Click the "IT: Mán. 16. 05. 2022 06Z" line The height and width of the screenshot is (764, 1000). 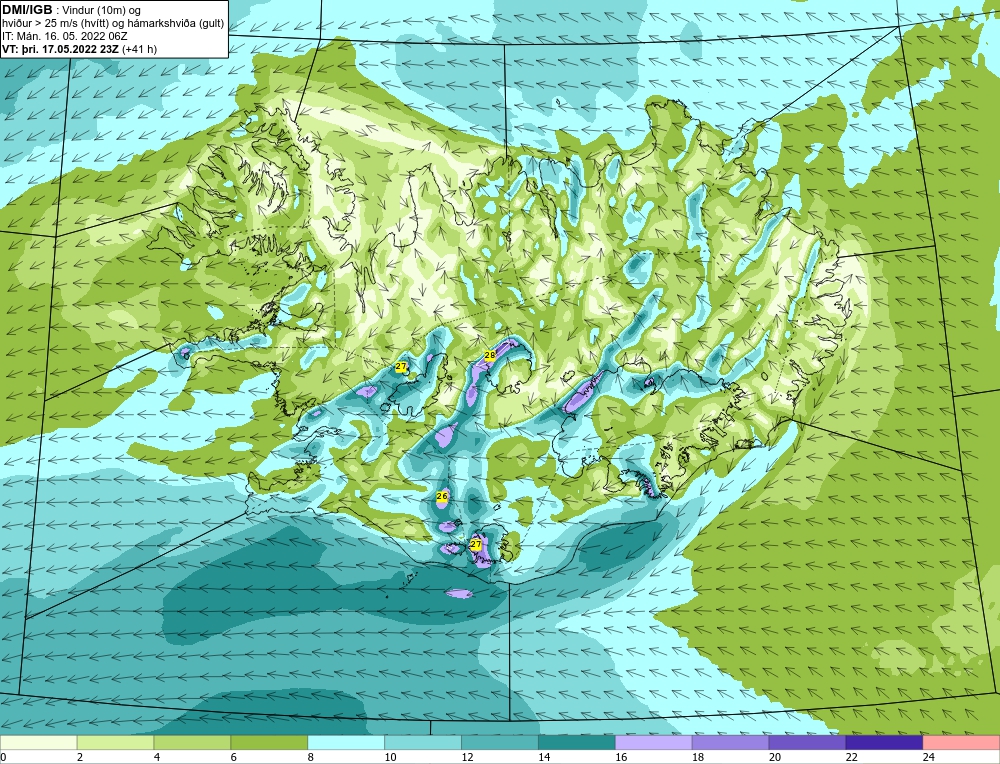click(65, 36)
